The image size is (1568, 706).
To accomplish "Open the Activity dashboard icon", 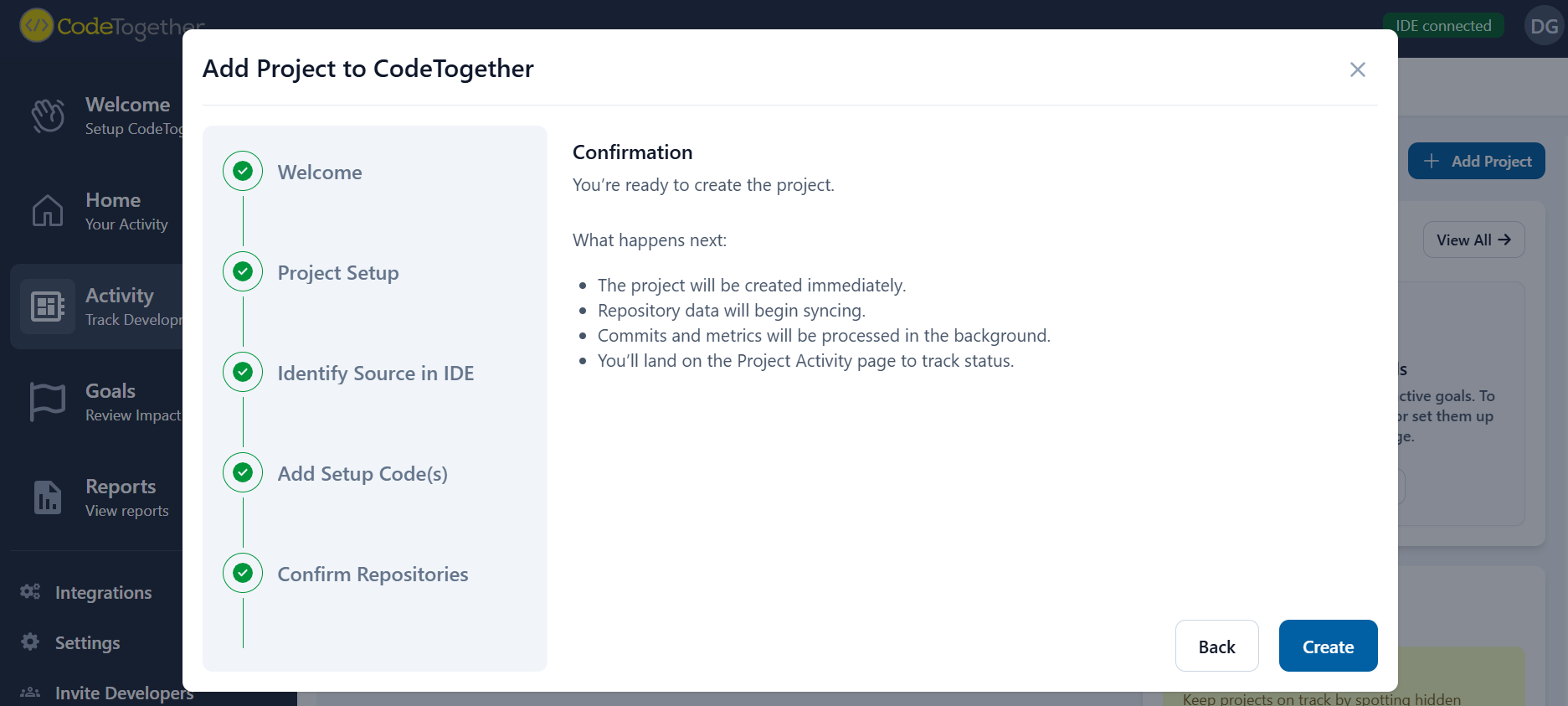I will point(48,307).
